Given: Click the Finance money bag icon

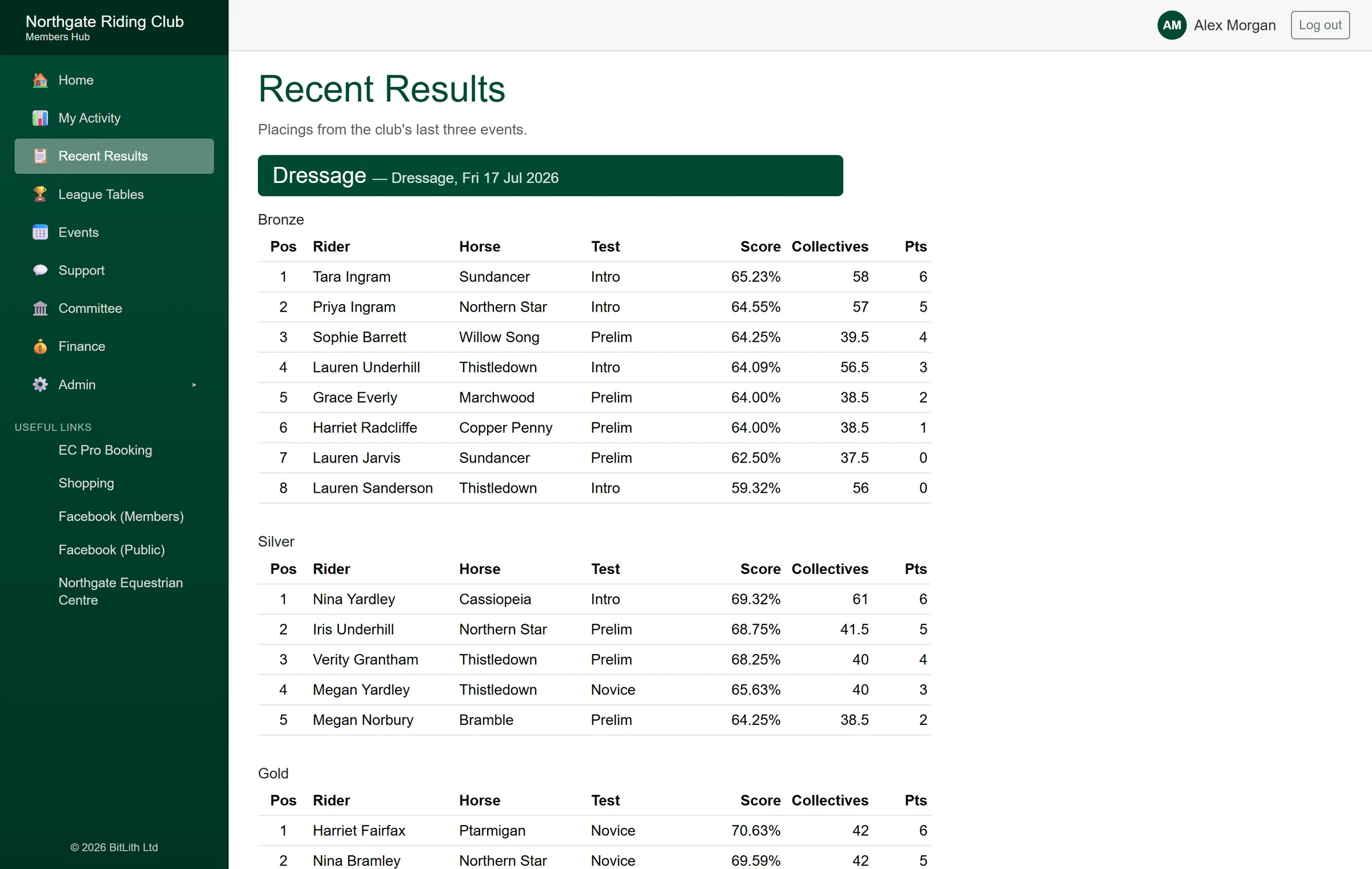Looking at the screenshot, I should point(40,346).
